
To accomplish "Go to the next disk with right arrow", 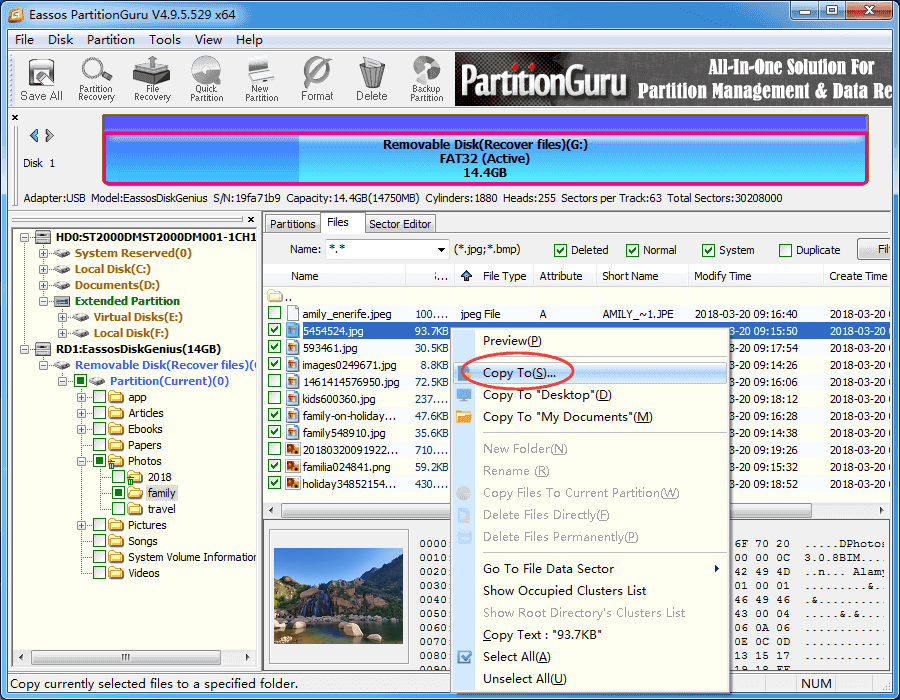I will click(49, 135).
